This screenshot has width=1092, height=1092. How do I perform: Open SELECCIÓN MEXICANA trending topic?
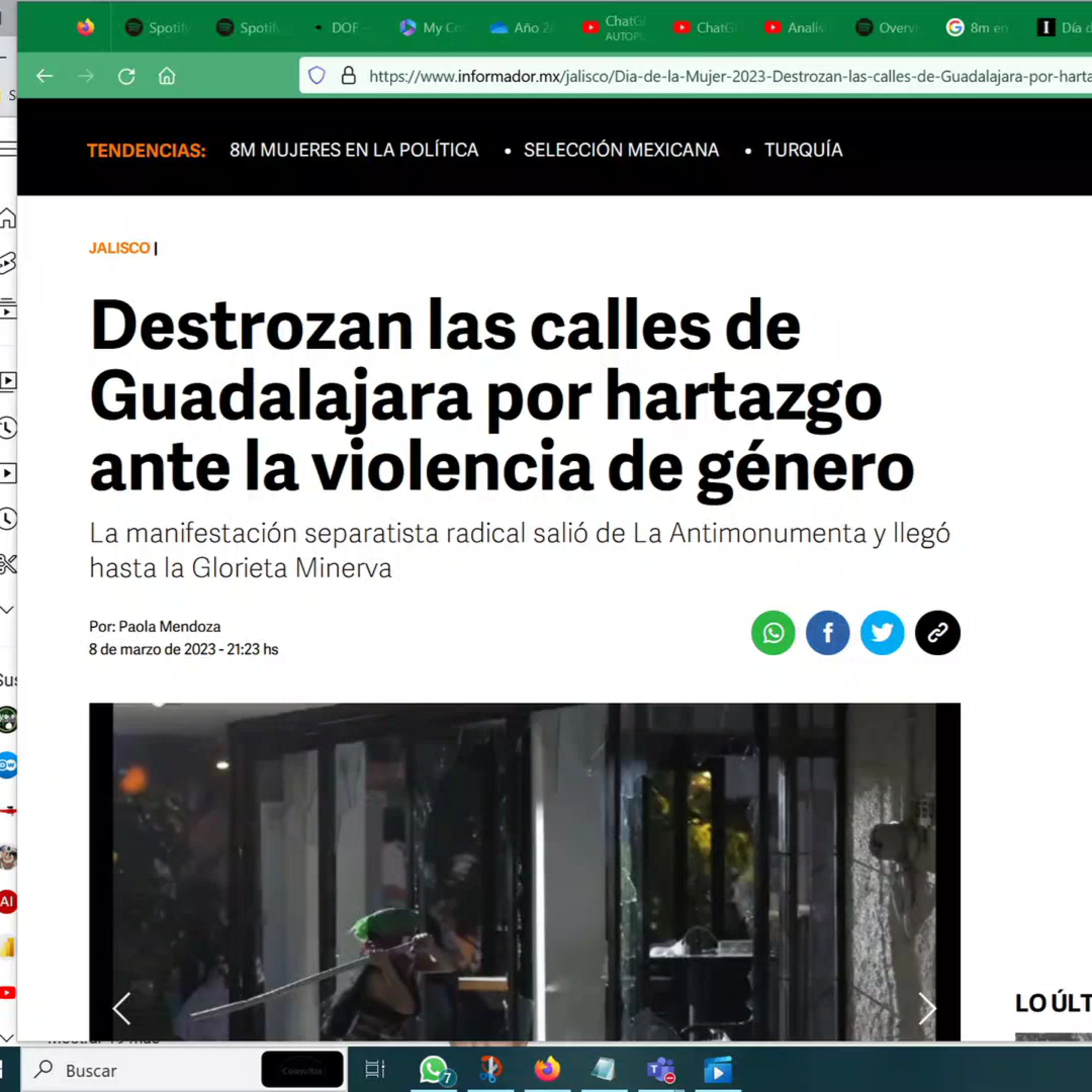point(621,150)
